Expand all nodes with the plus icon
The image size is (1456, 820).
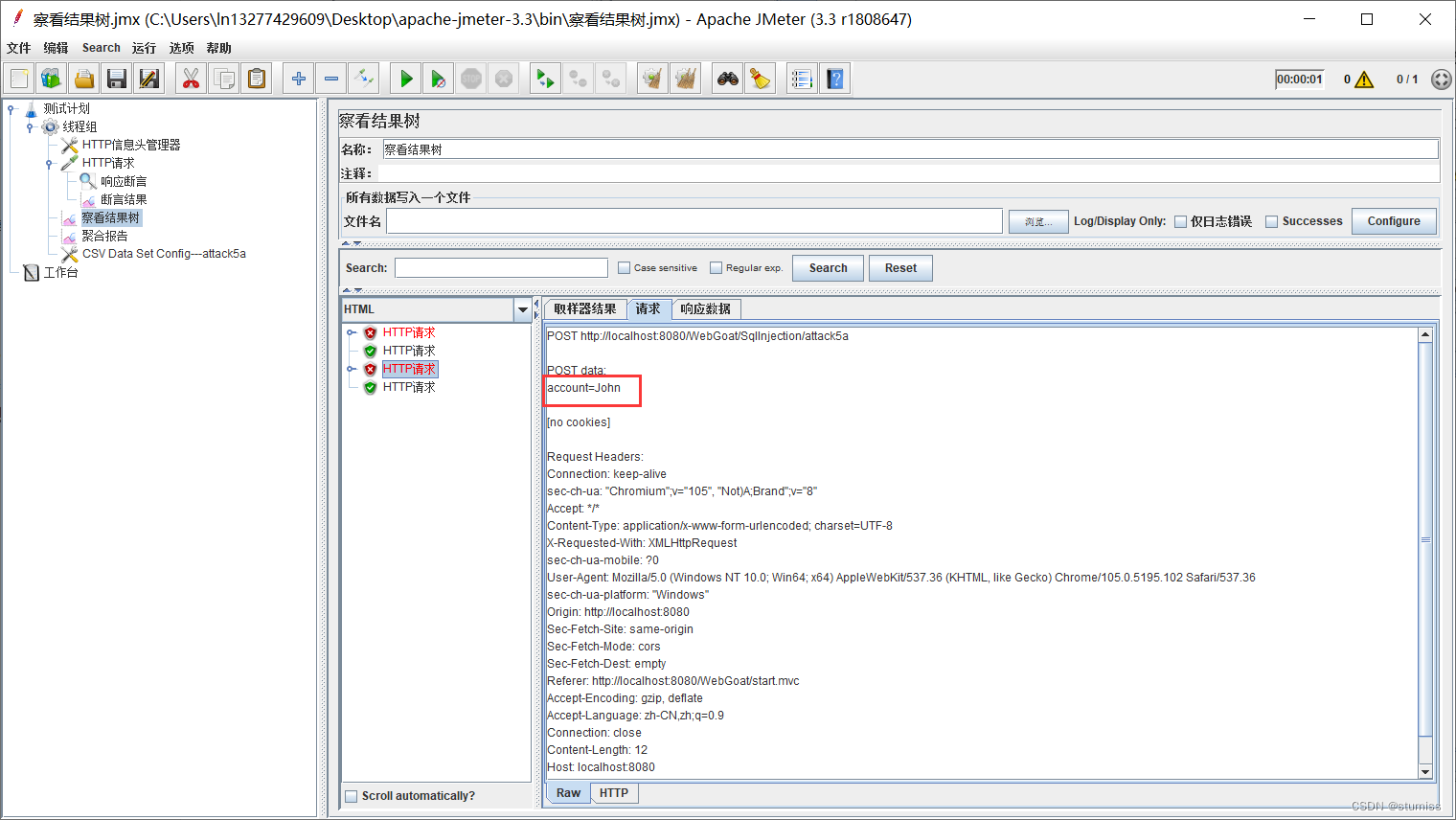299,79
